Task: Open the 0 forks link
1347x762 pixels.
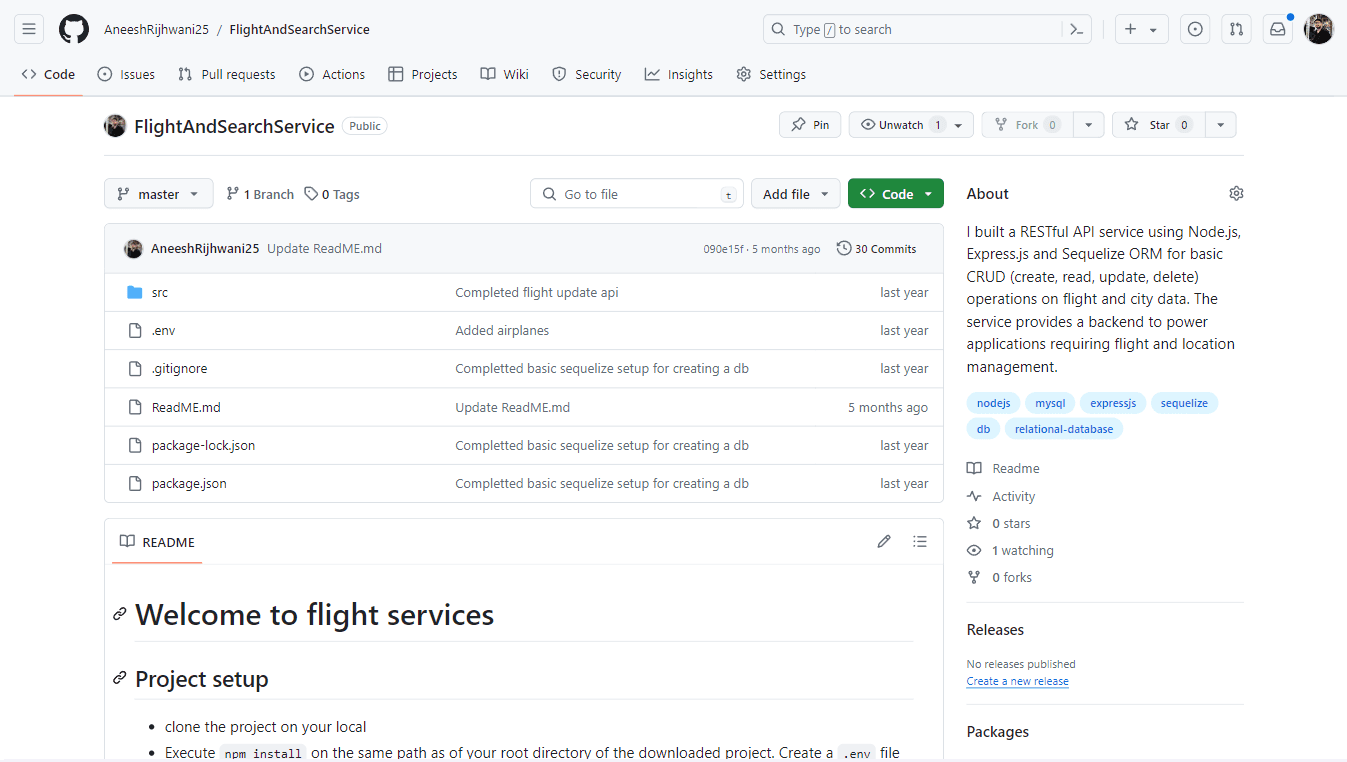Action: (x=1000, y=577)
